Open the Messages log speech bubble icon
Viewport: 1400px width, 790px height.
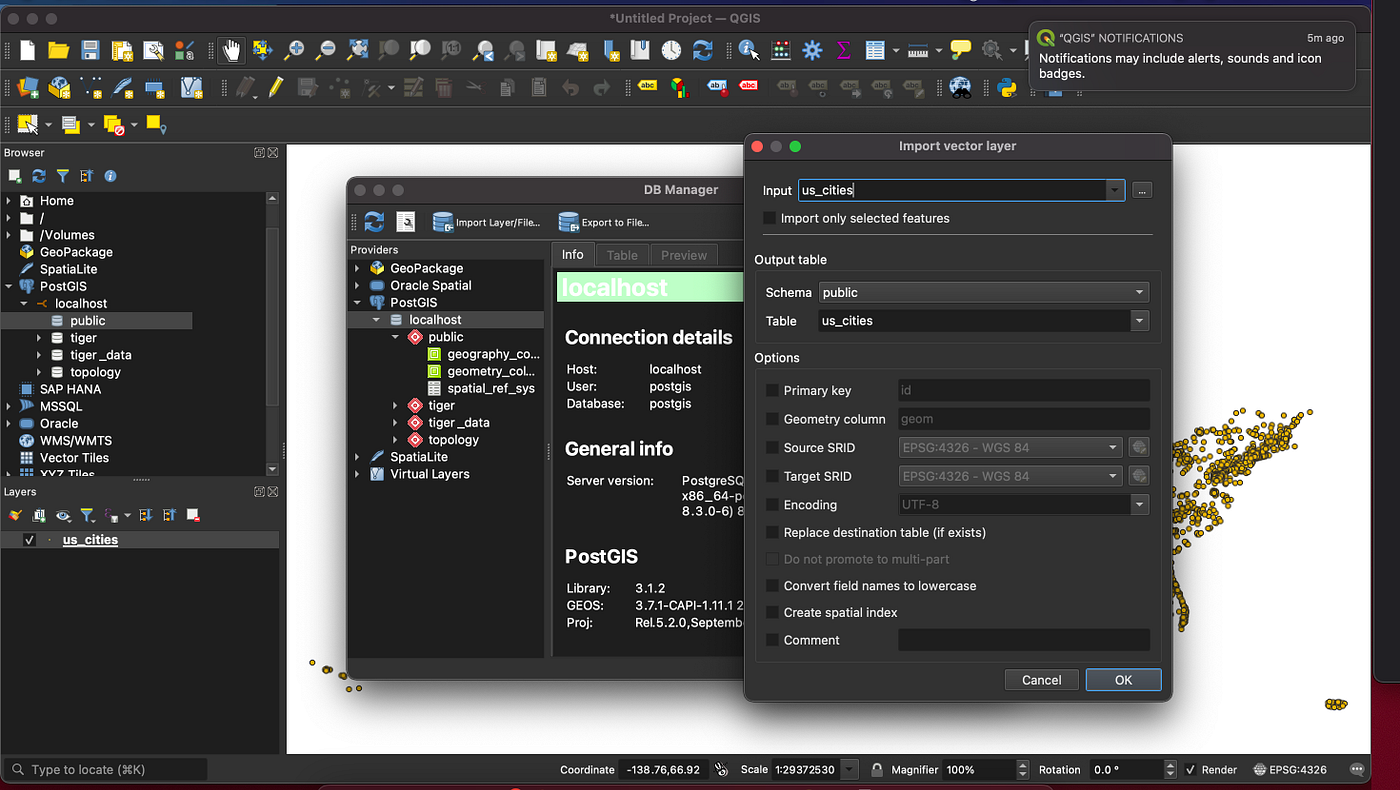(x=1357, y=770)
